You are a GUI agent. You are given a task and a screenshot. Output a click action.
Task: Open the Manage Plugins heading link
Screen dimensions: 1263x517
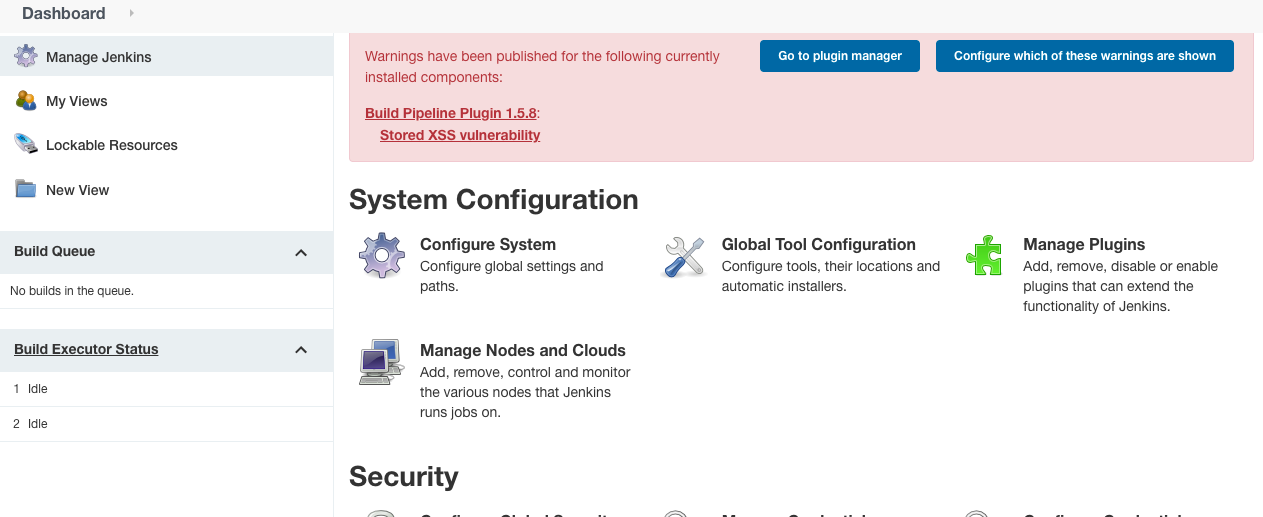click(x=1084, y=244)
